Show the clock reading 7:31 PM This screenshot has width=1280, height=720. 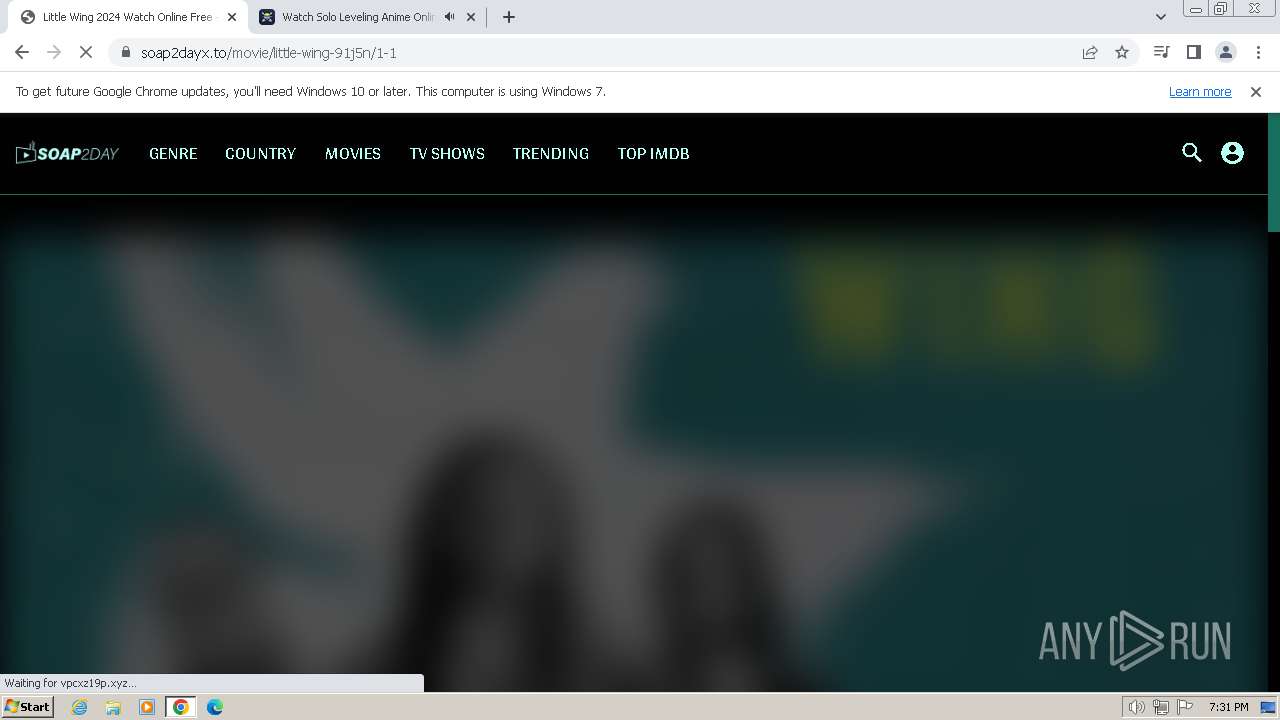tap(1228, 707)
